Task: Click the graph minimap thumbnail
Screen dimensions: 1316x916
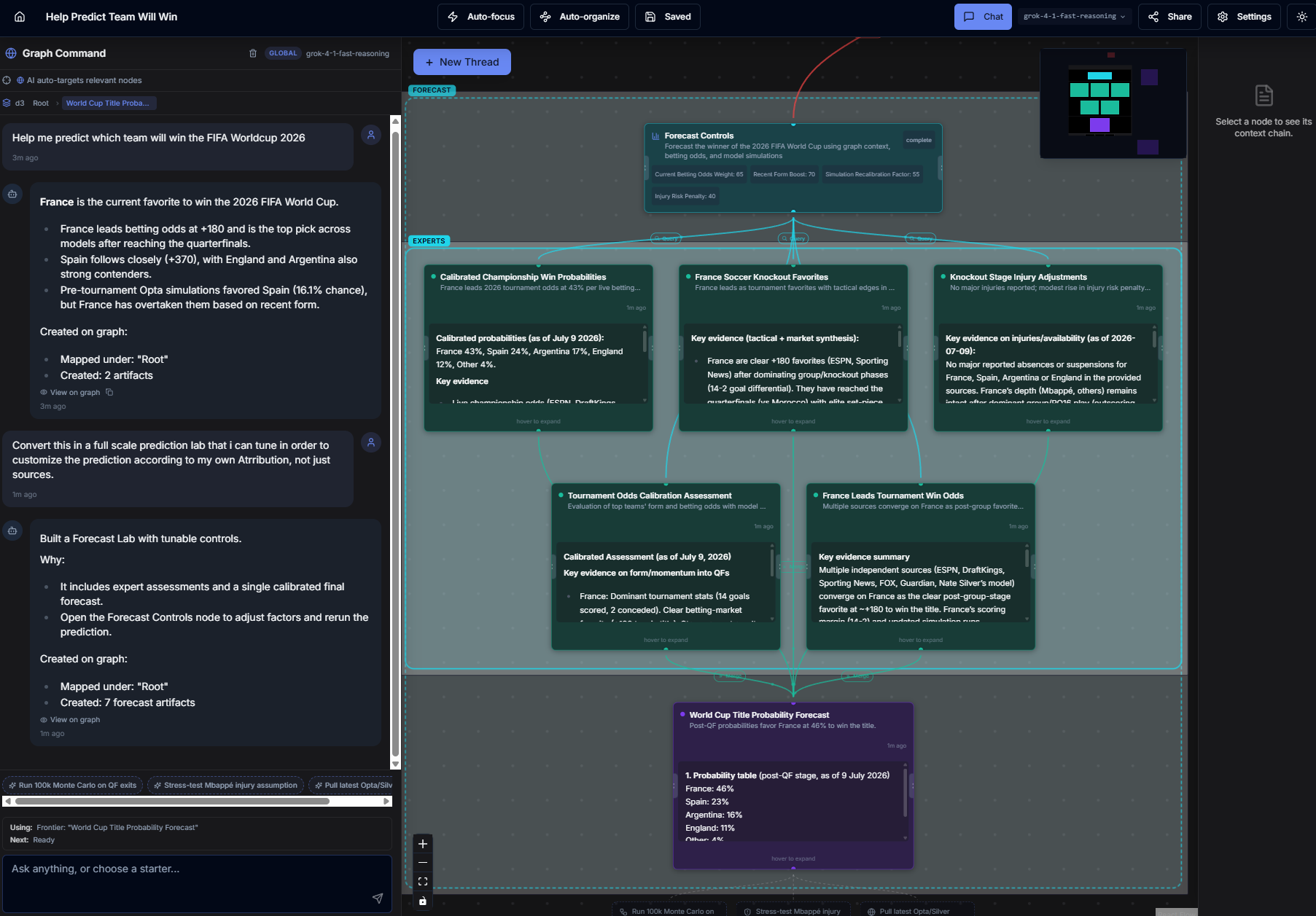Action: point(1113,103)
